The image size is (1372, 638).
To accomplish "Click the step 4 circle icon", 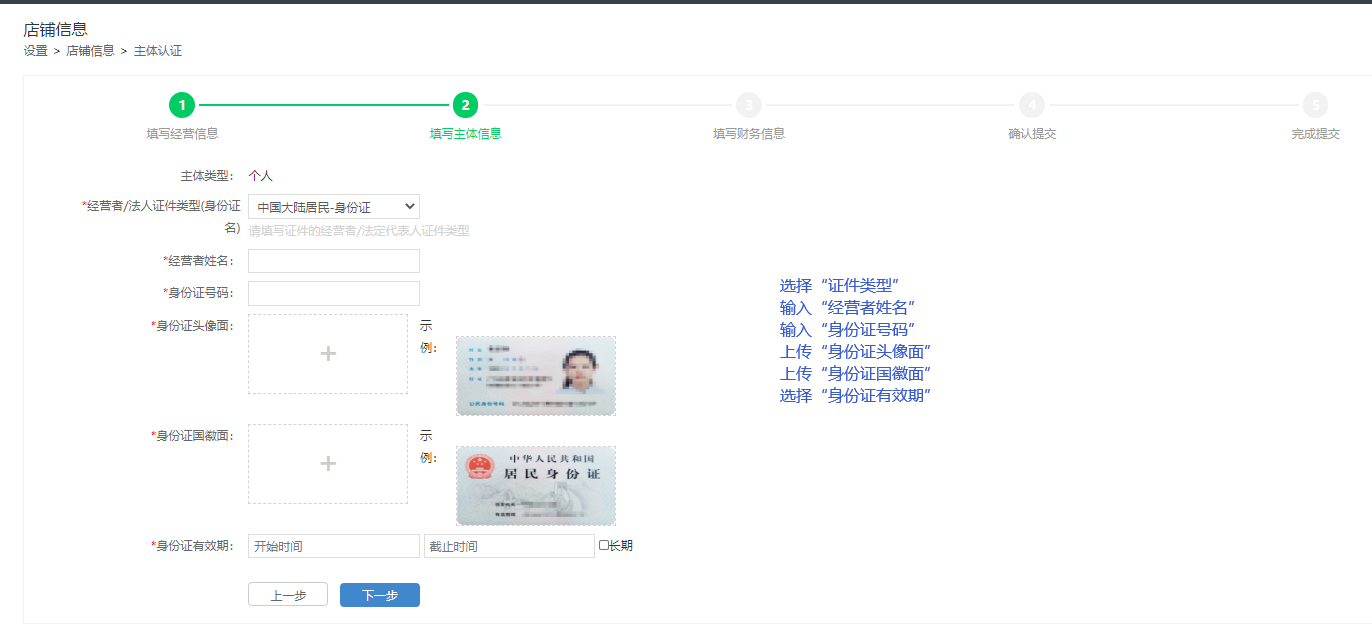I will [x=1032, y=105].
